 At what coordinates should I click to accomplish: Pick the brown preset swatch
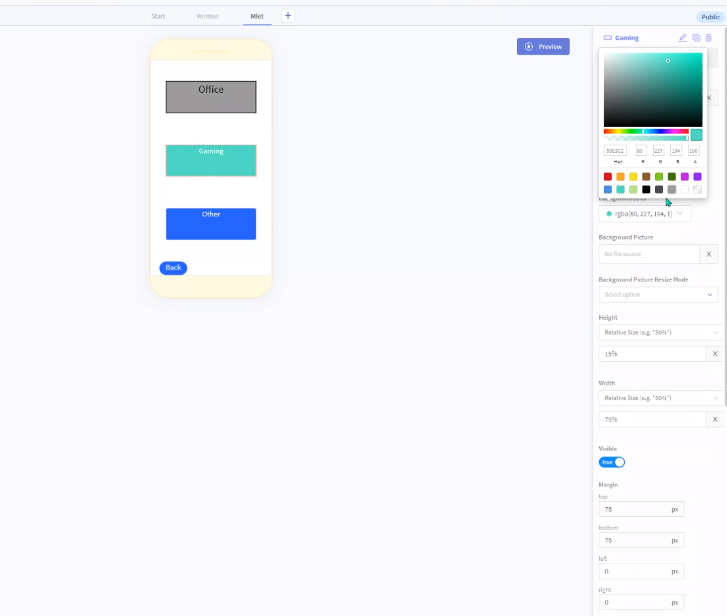click(646, 177)
